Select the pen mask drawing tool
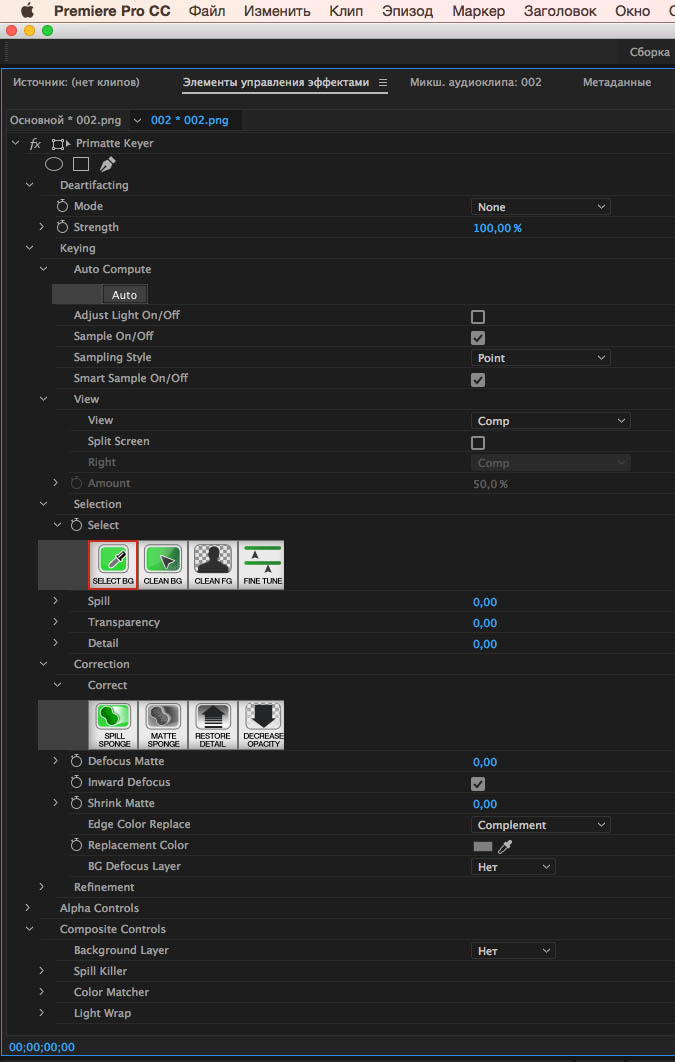675x1062 pixels. pos(108,164)
